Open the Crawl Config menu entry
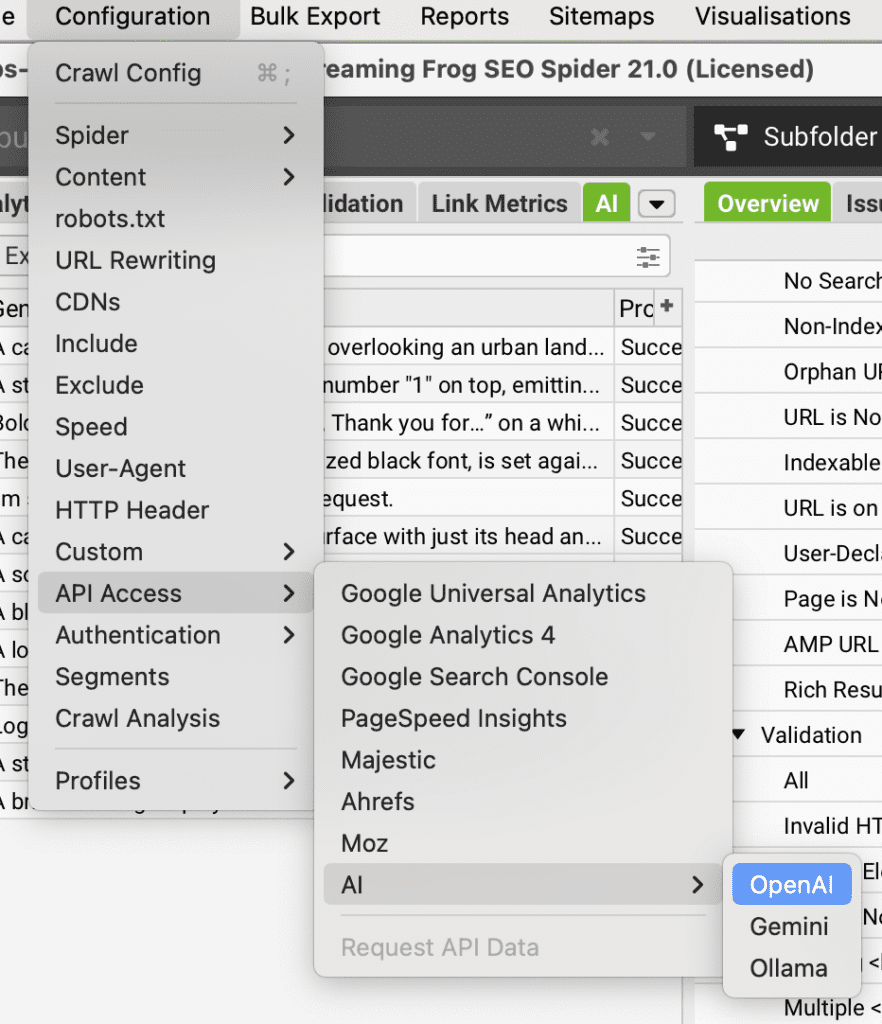This screenshot has height=1024, width=882. coord(175,73)
